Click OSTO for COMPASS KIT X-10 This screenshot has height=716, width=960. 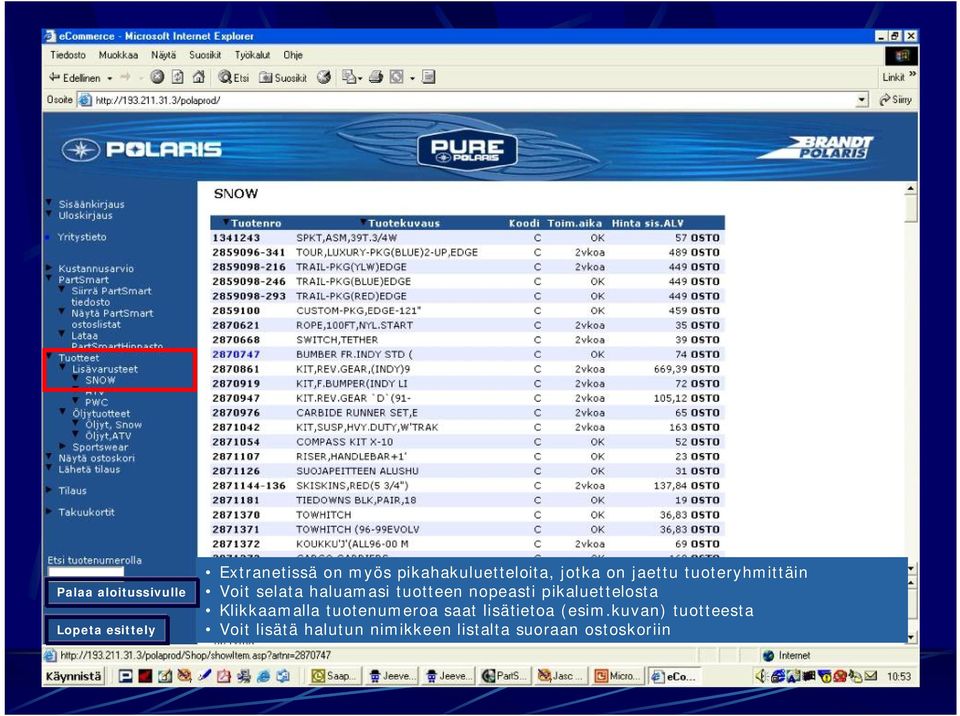coord(705,442)
